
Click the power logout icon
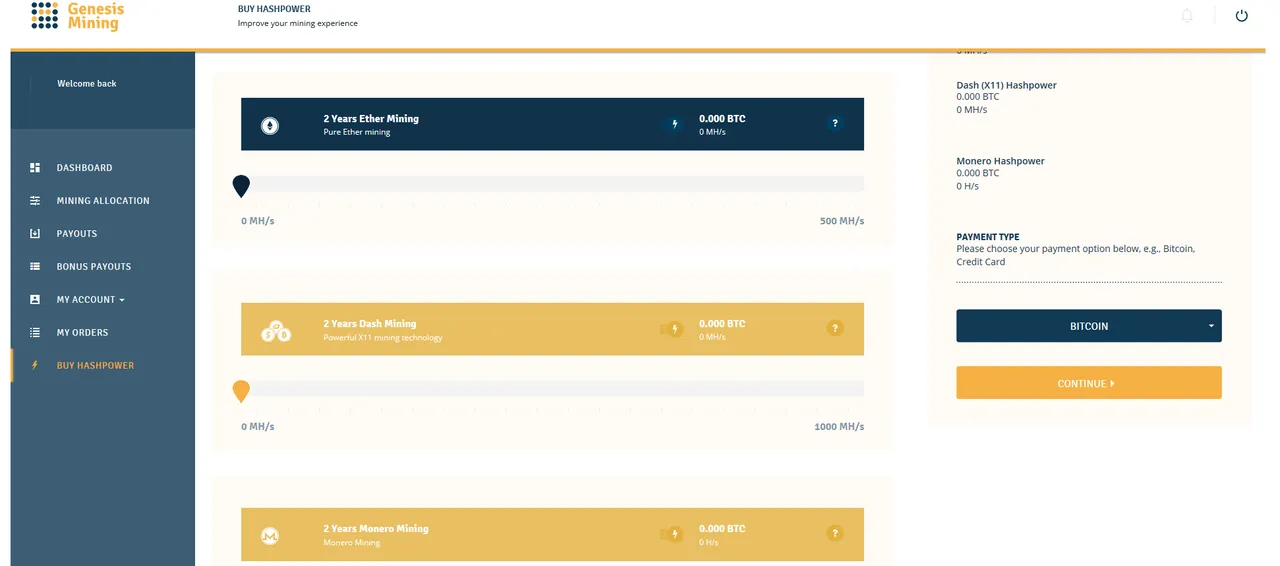click(x=1242, y=15)
